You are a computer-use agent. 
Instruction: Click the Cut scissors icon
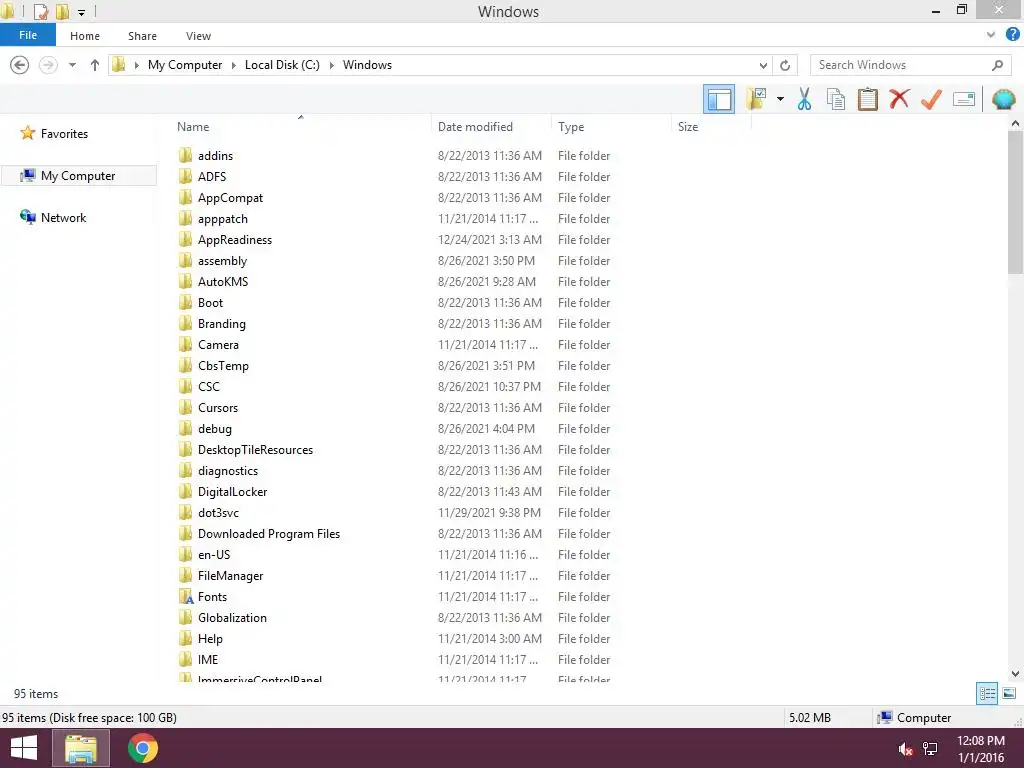805,99
